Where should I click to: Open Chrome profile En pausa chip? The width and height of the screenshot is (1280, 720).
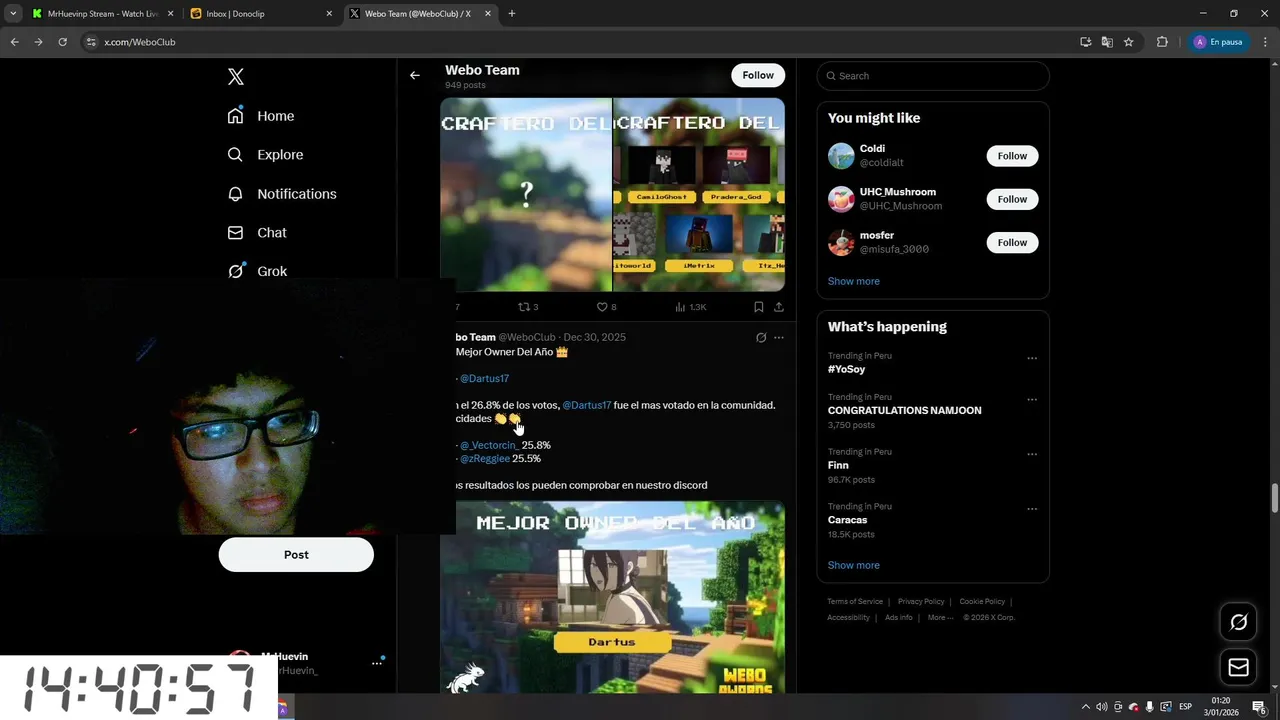pyautogui.click(x=1218, y=42)
